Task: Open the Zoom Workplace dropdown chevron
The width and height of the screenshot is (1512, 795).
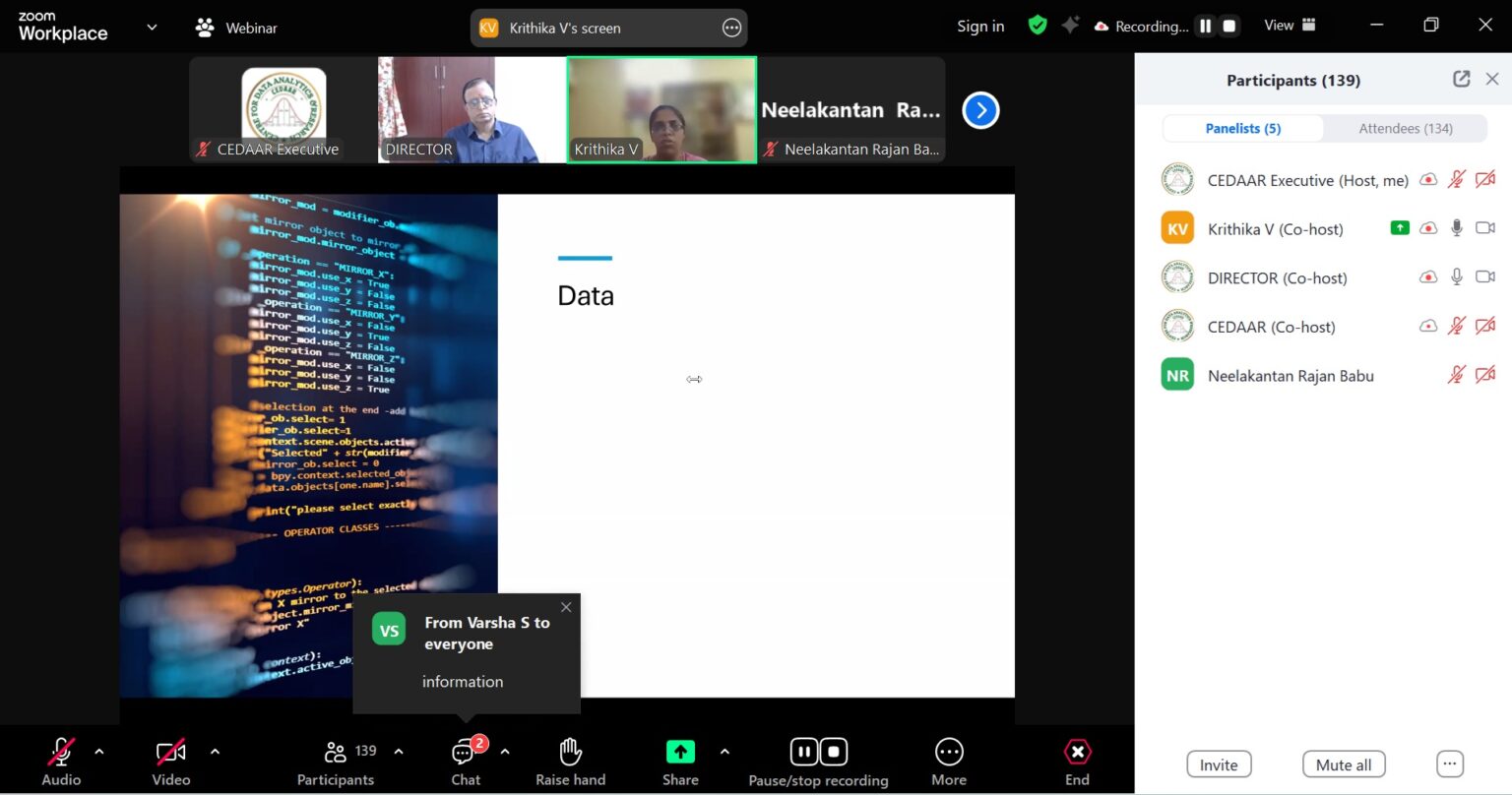Action: [152, 28]
